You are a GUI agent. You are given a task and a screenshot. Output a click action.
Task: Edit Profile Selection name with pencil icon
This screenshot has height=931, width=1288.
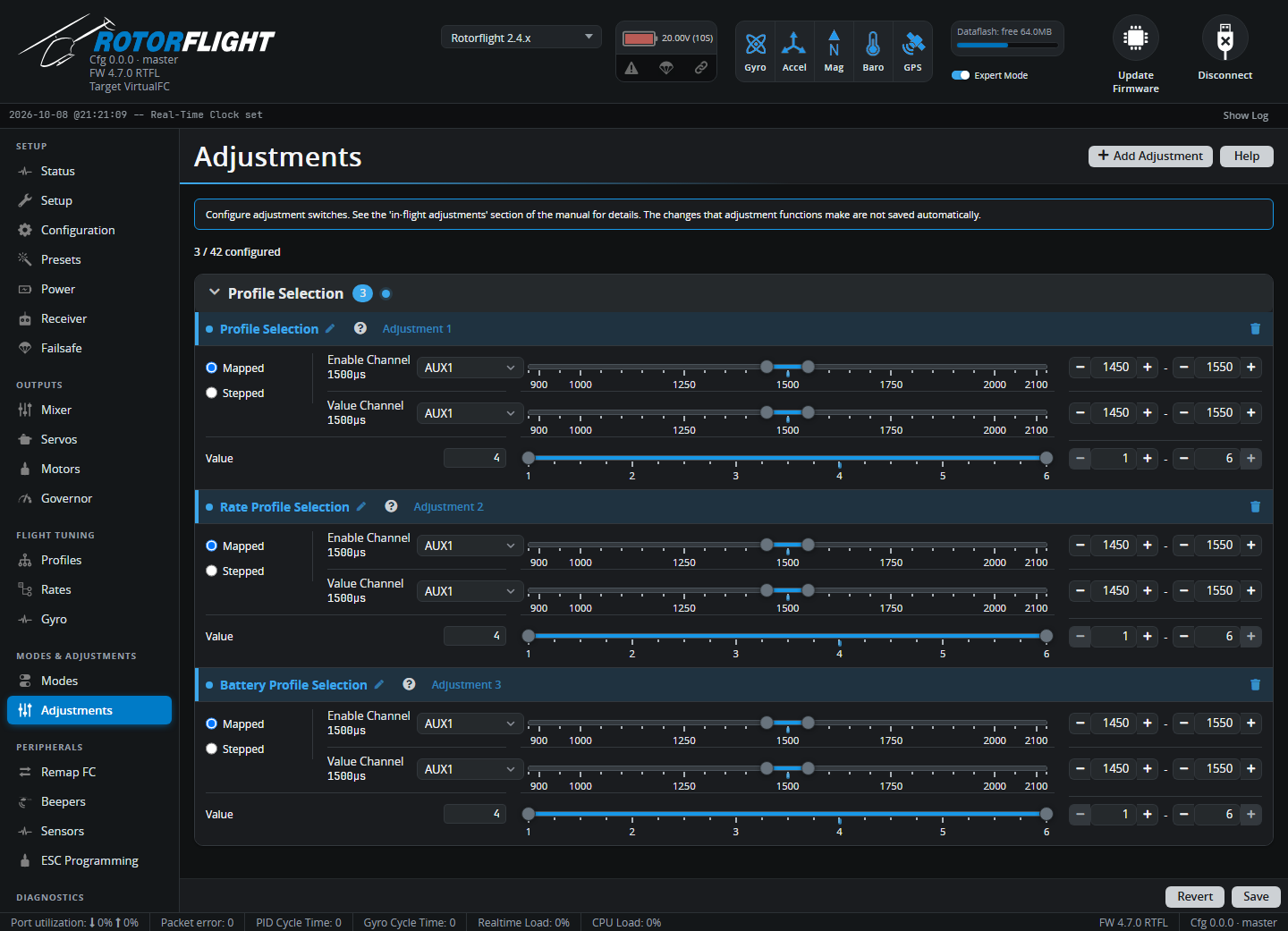(x=330, y=328)
